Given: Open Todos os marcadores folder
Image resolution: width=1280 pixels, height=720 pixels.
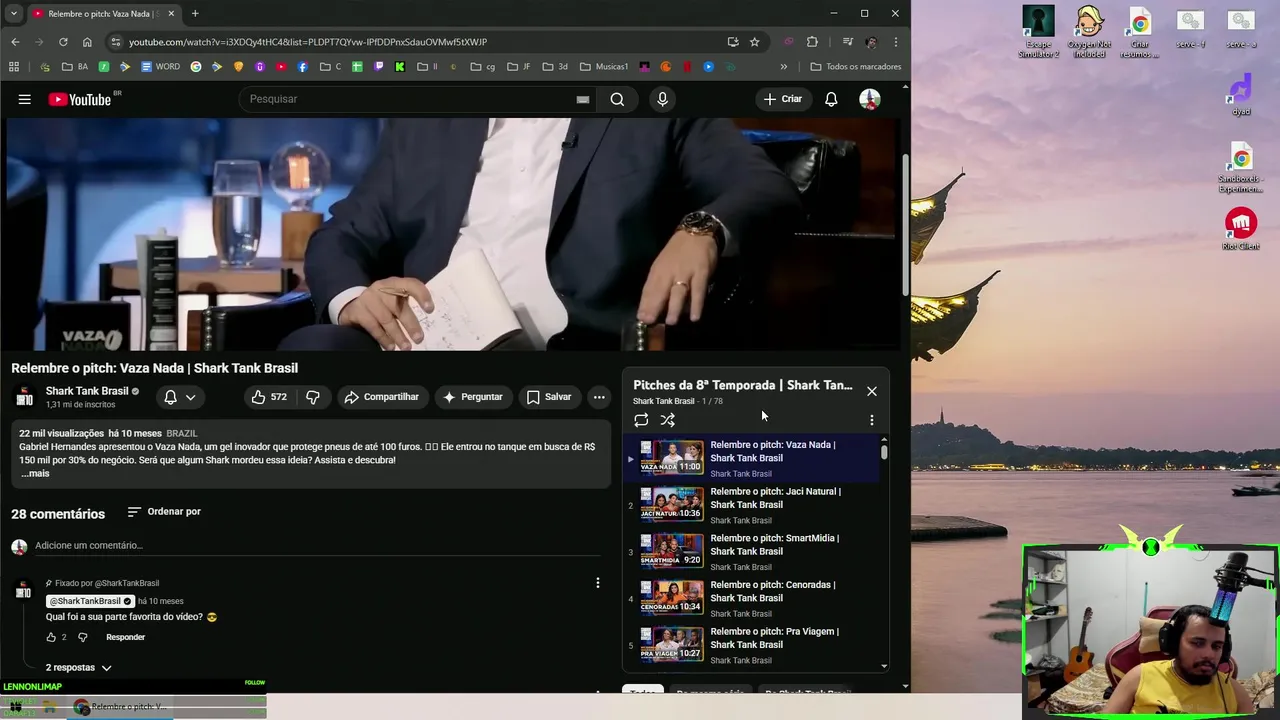Looking at the screenshot, I should point(856,67).
